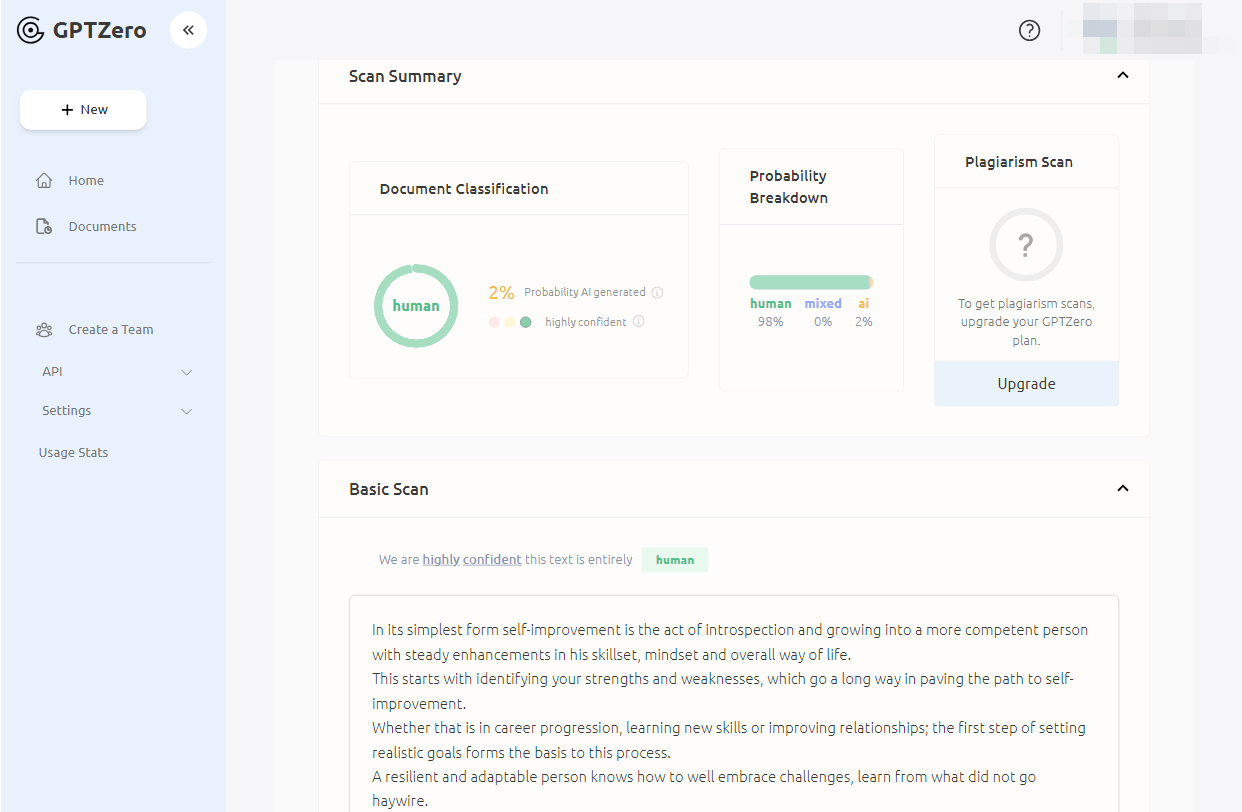Collapse the Basic Scan section
Viewport: 1242px width, 812px height.
pos(1122,489)
